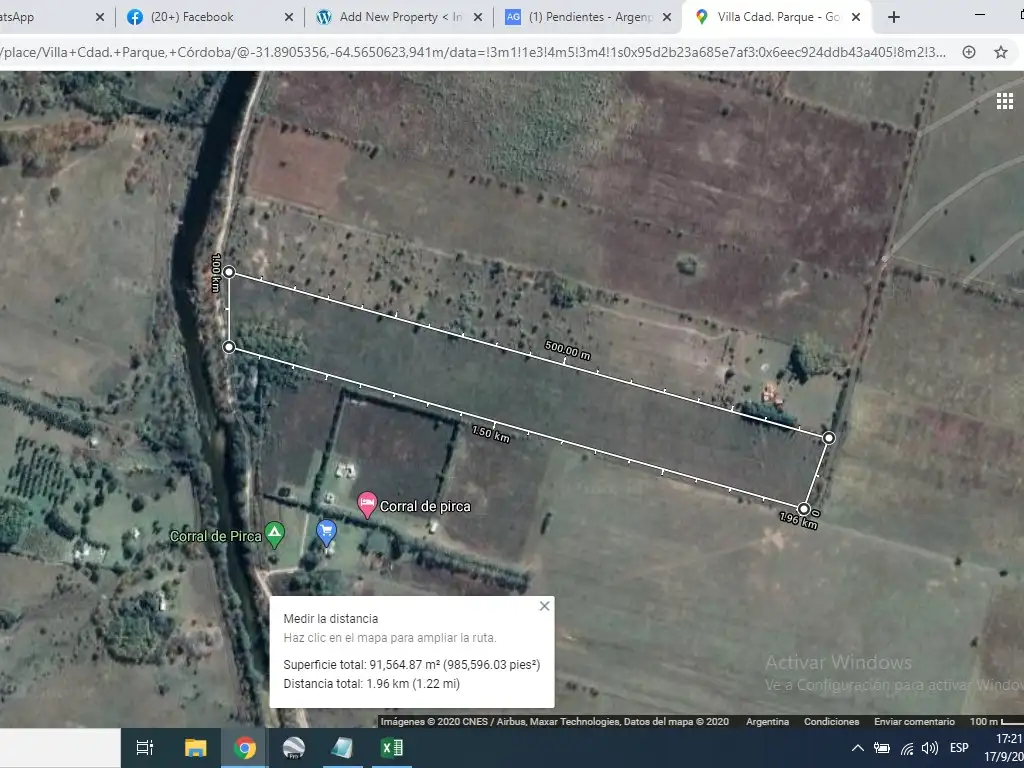Expand the hidden system tray icons chevron
This screenshot has width=1024, height=768.
pos(857,748)
